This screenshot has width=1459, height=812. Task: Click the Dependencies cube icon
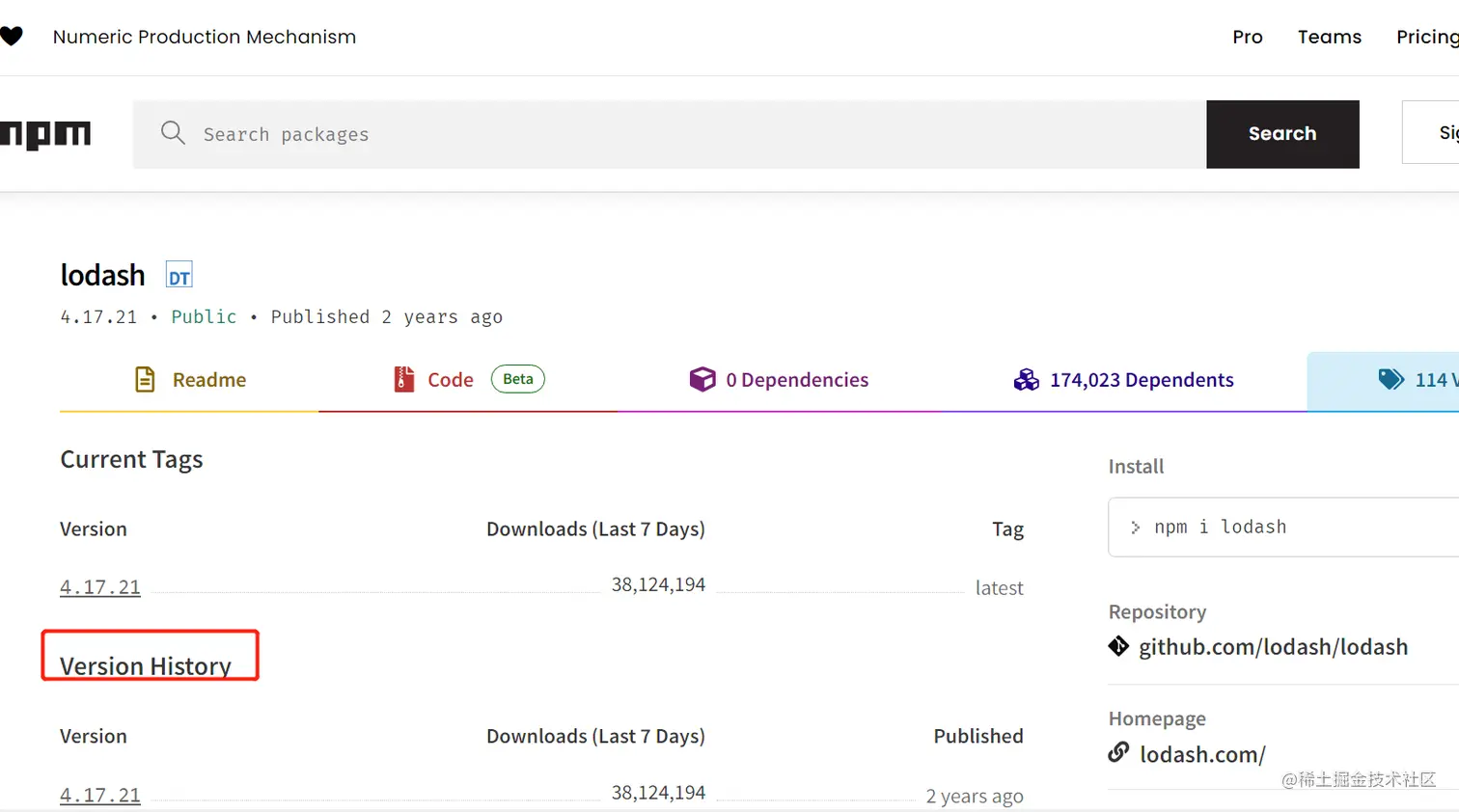click(702, 379)
